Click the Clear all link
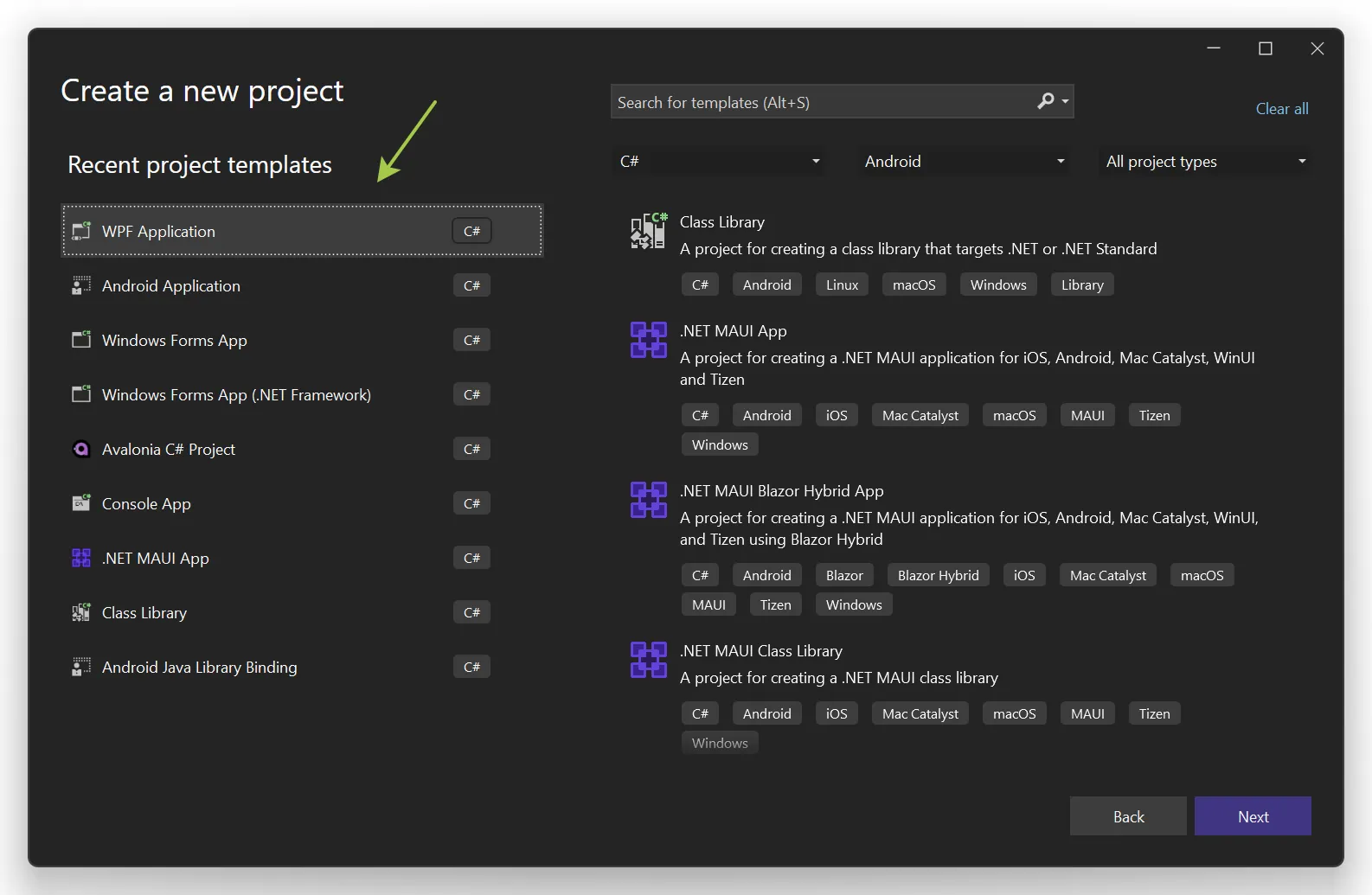 (1282, 109)
